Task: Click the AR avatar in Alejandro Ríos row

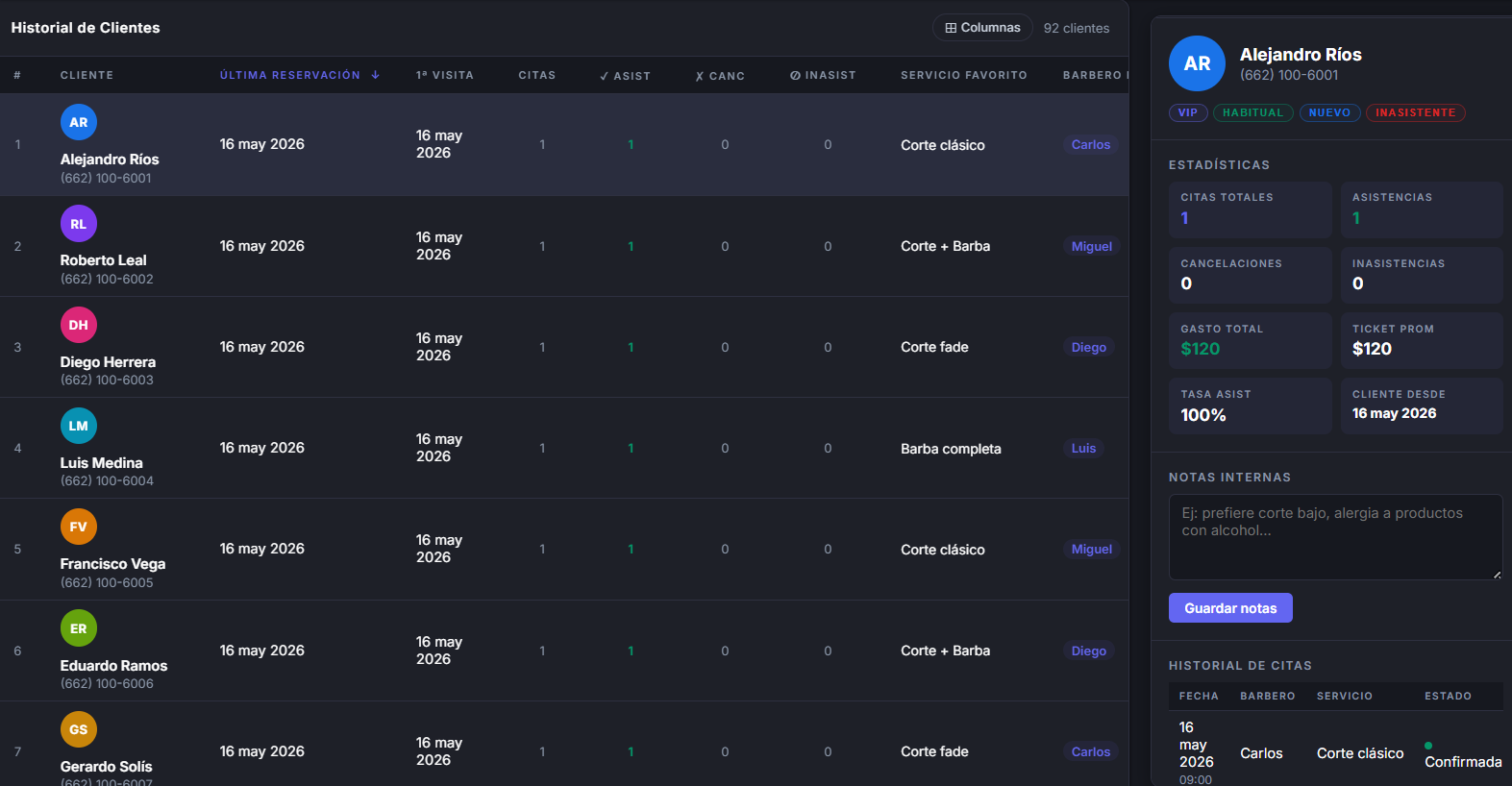Action: click(79, 122)
